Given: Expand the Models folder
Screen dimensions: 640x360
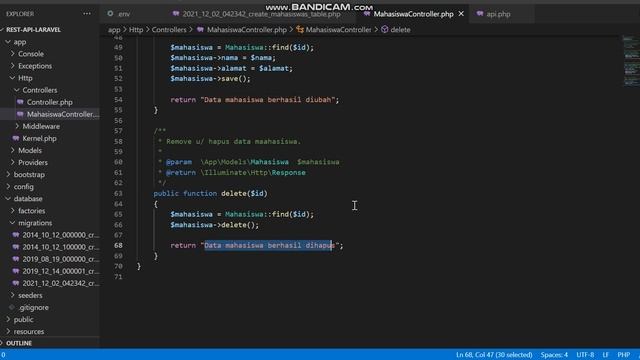Looking at the screenshot, I should coord(30,150).
